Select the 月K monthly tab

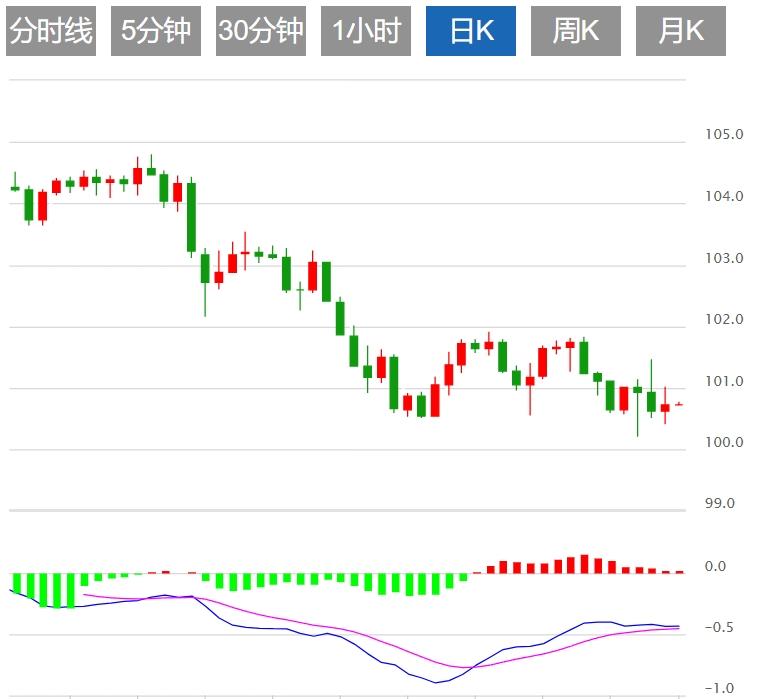coord(681,31)
